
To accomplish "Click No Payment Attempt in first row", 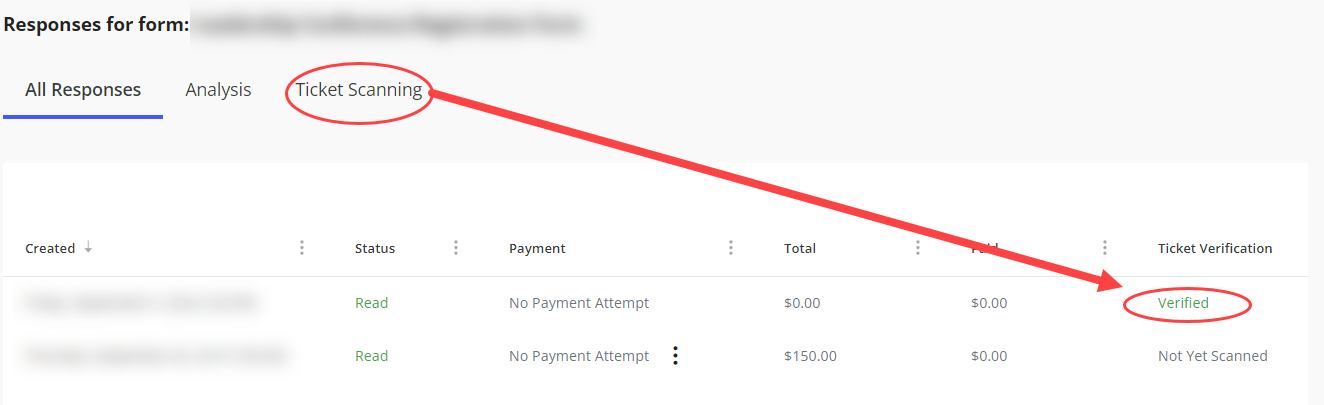I will click(x=579, y=303).
